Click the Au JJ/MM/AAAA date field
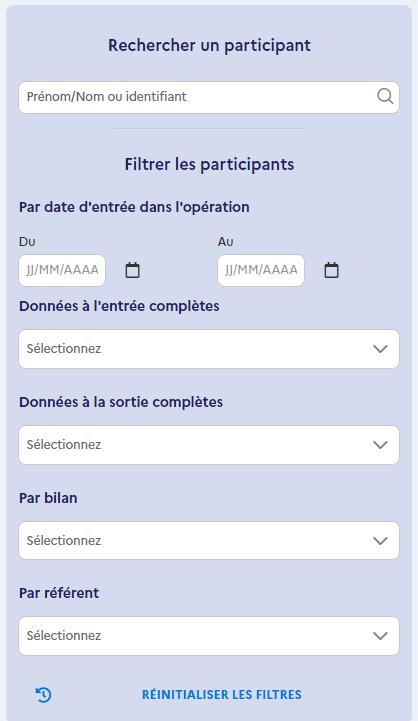 tap(261, 270)
